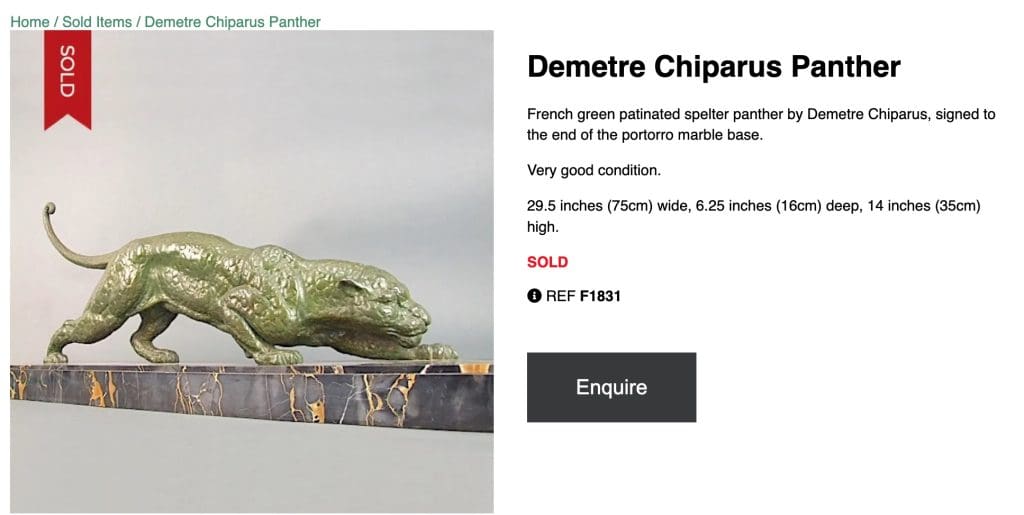The height and width of the screenshot is (515, 1024).
Task: Click the info icon beside REF
Action: point(534,296)
